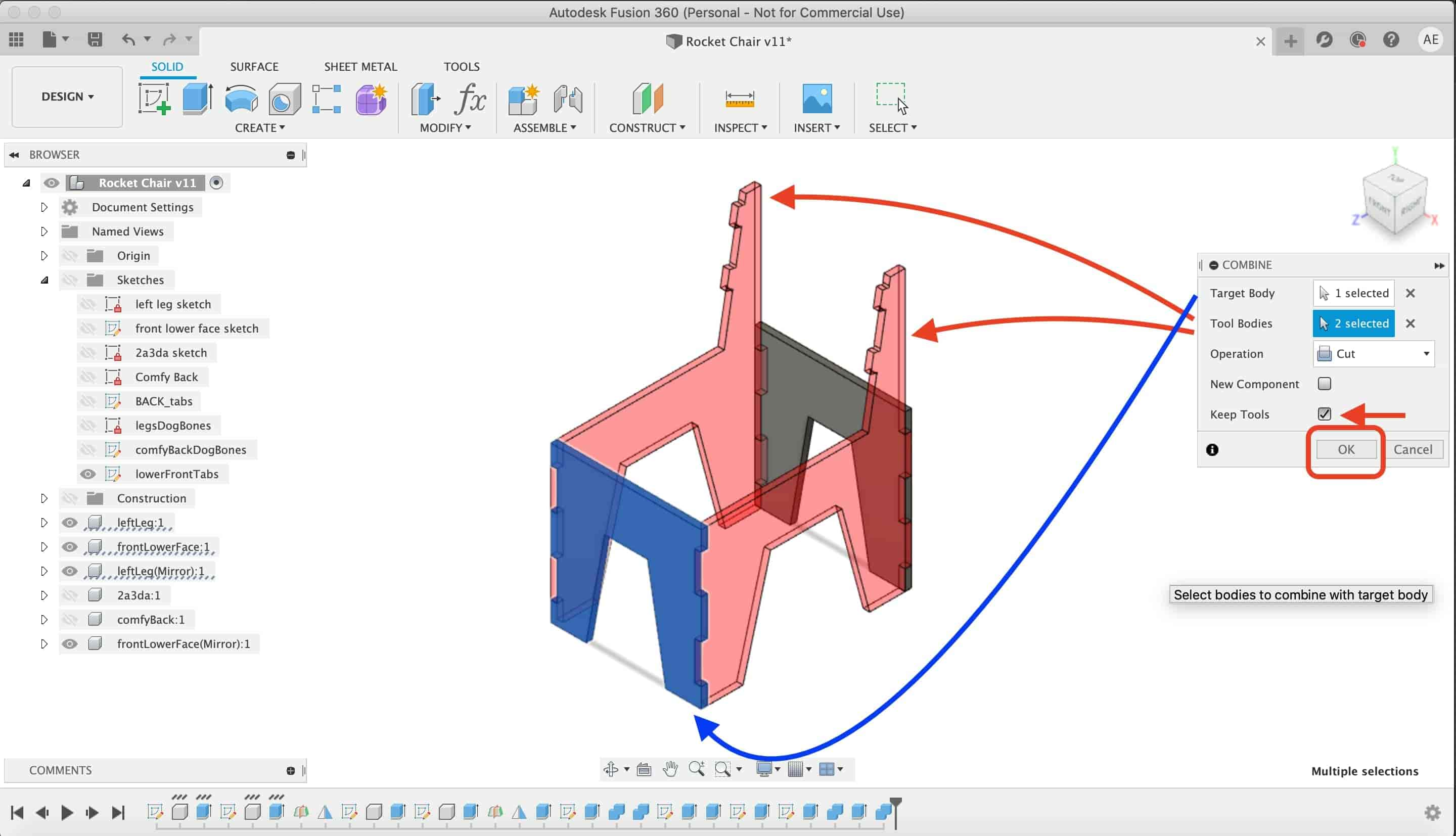Screen dimensions: 1456x836
Task: Switch to the SHEET METAL tab
Action: click(x=360, y=67)
